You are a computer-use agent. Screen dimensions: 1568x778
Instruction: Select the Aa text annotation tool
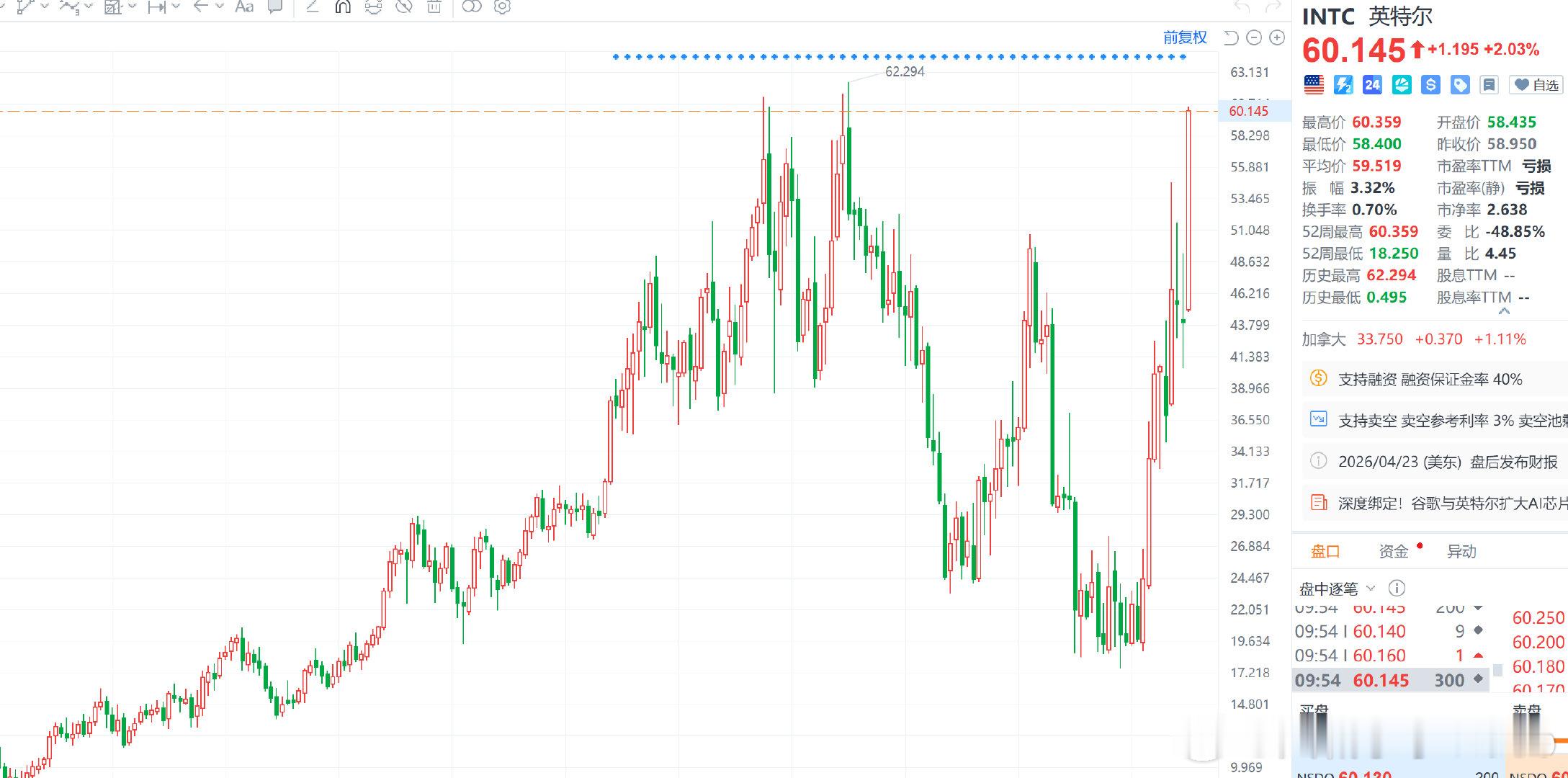[x=244, y=7]
